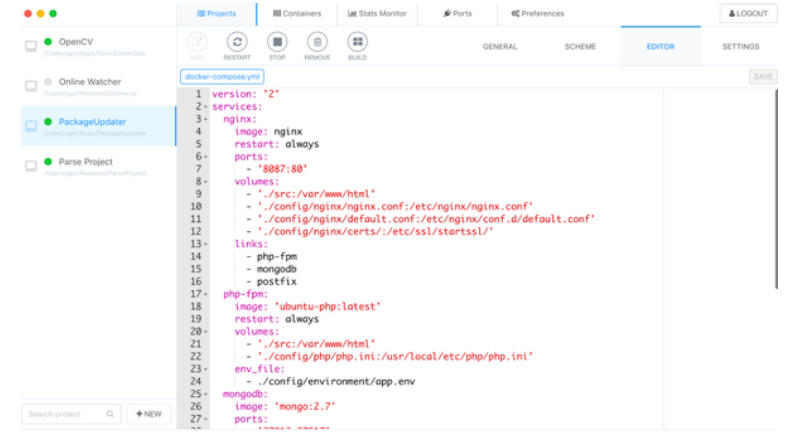Screen dimensions: 789x444
Task: Switch to the Containers tab
Action: 296,14
